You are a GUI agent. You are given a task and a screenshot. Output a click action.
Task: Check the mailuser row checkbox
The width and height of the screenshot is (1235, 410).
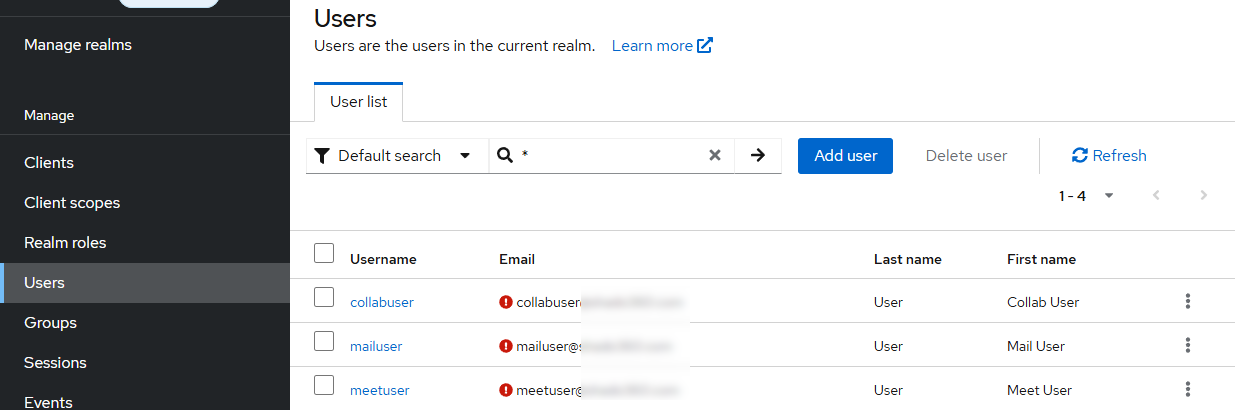click(x=324, y=341)
